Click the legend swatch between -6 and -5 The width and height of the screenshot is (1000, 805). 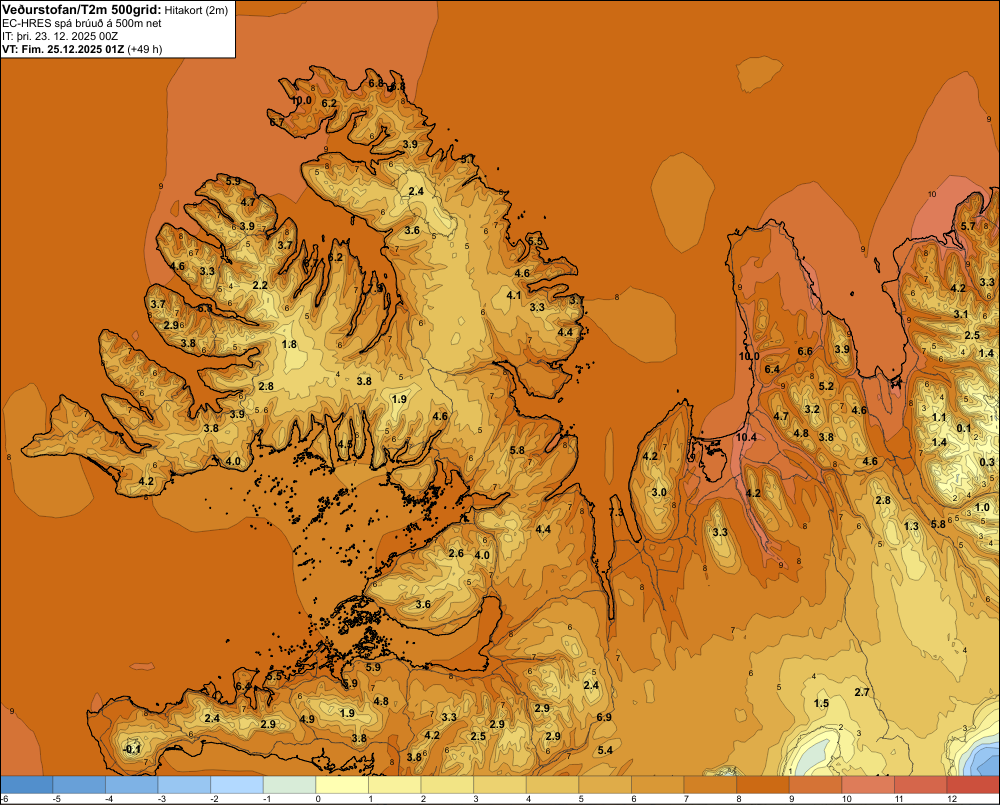27,785
